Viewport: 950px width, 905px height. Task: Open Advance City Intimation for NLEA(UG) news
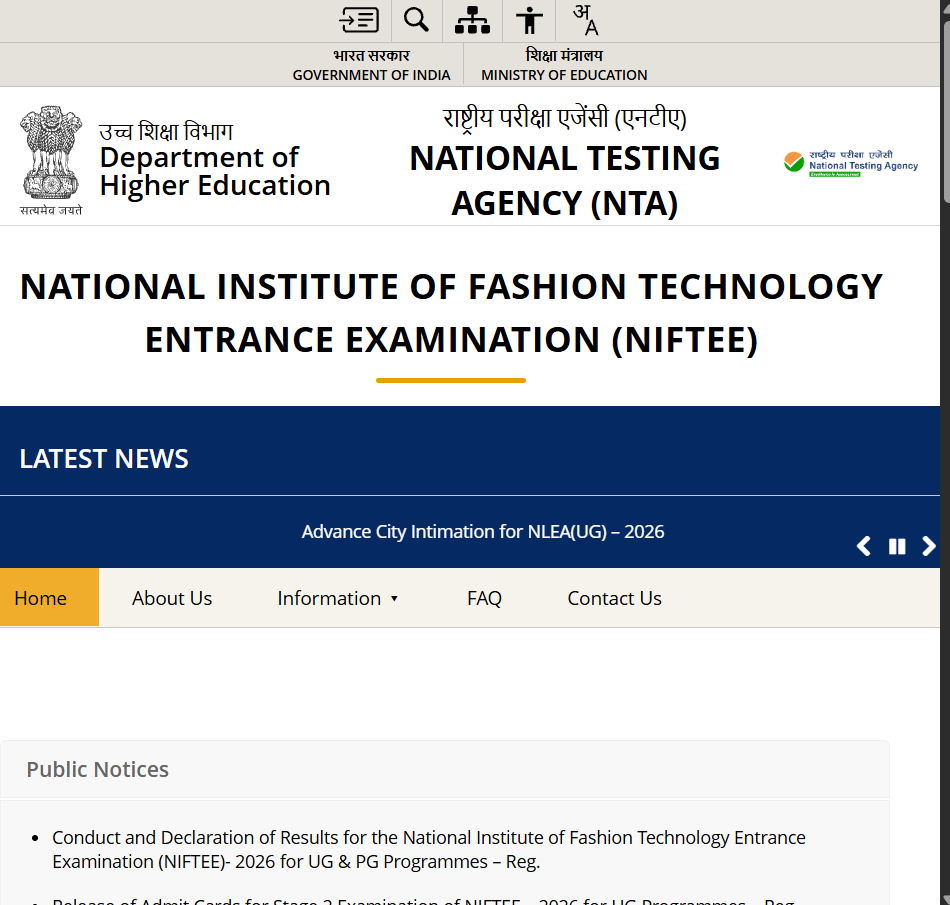(x=483, y=531)
